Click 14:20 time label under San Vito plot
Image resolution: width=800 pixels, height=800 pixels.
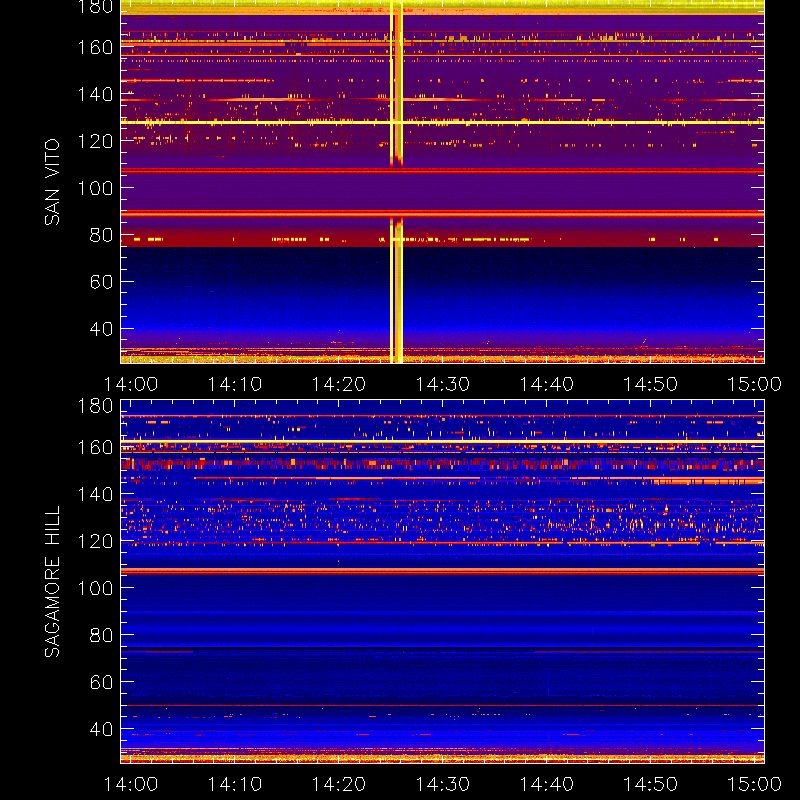click(339, 384)
